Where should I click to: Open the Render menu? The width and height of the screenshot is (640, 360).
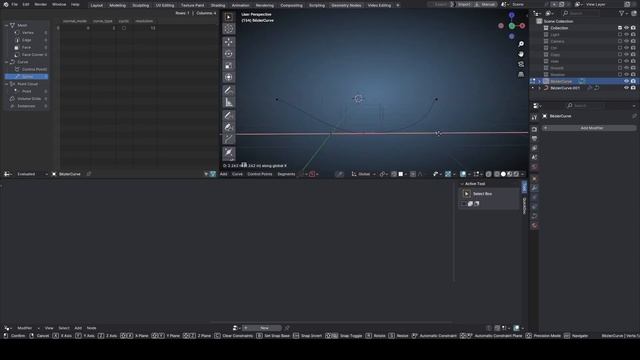tap(40, 4)
